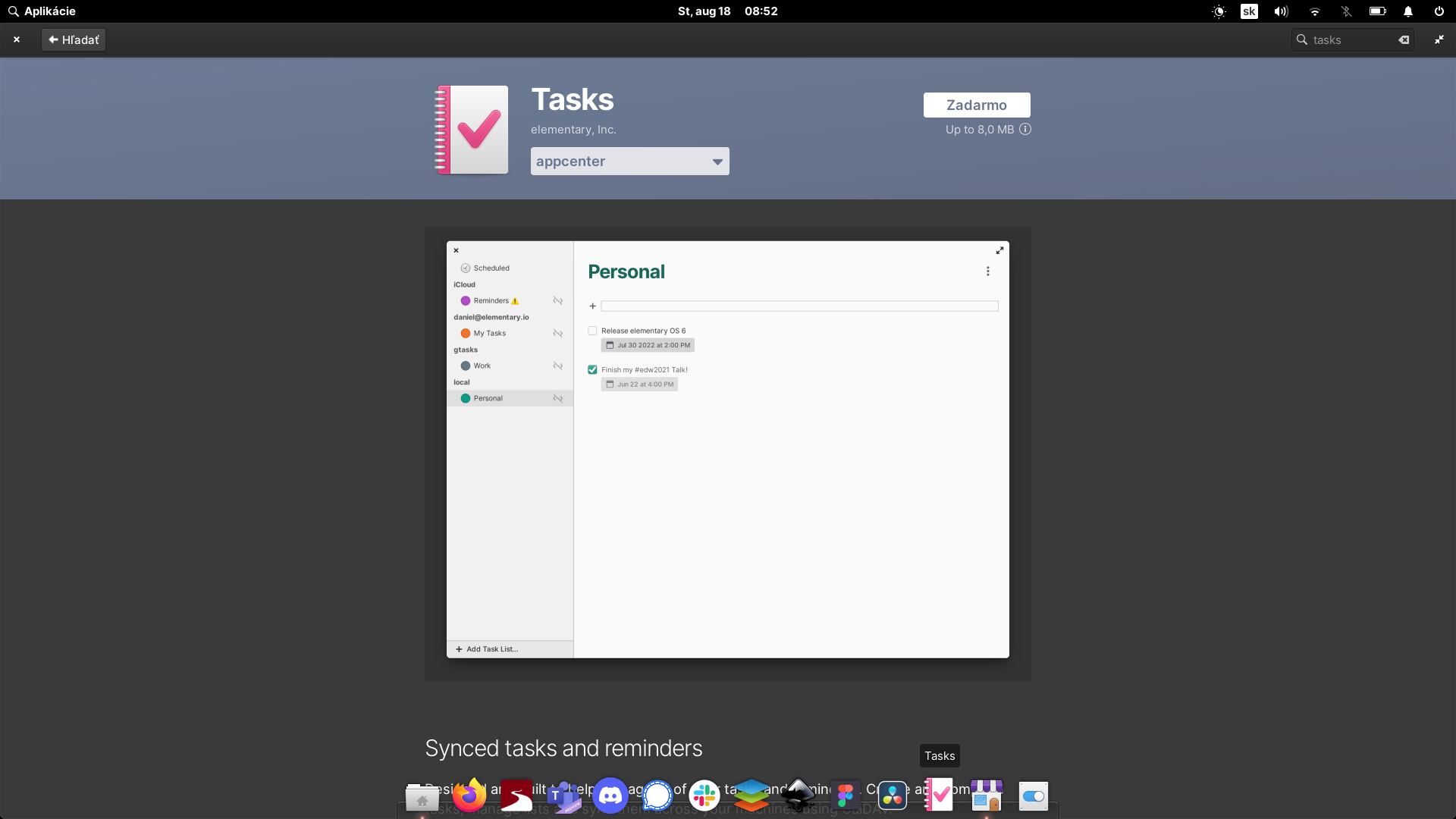The height and width of the screenshot is (819, 1456).
Task: Clear the search field text
Action: (1404, 39)
